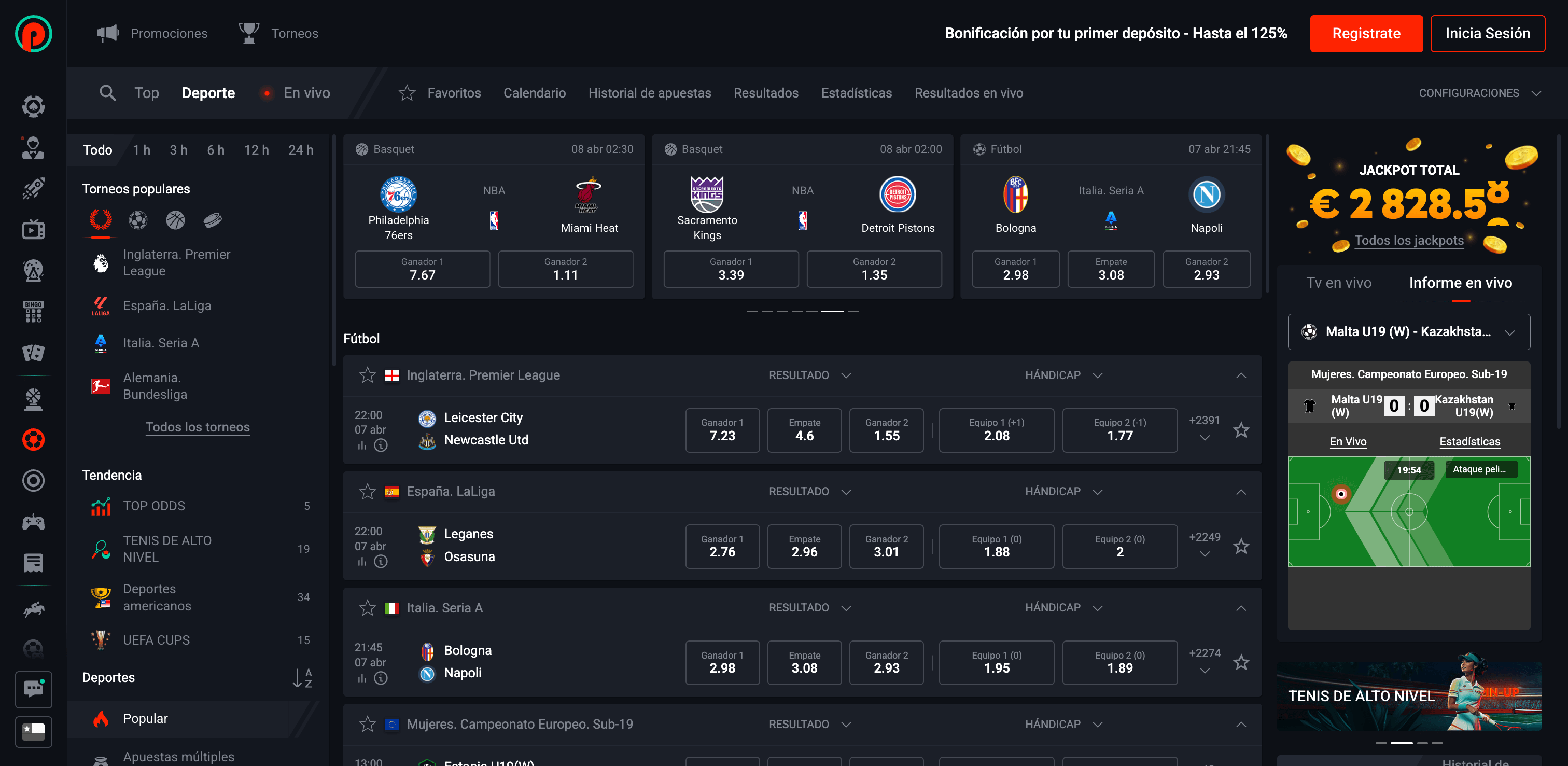Pick Ganador 1 odds 7.67 for Philadelphia 76ers

422,269
